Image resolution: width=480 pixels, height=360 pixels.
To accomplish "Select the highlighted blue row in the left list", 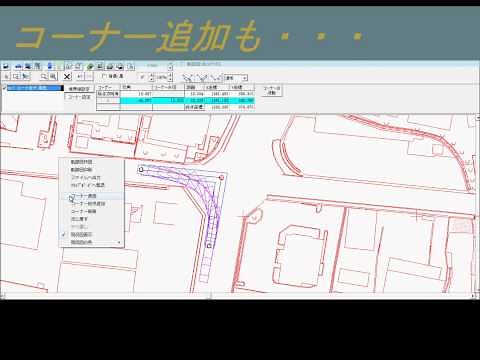I will click(35, 88).
